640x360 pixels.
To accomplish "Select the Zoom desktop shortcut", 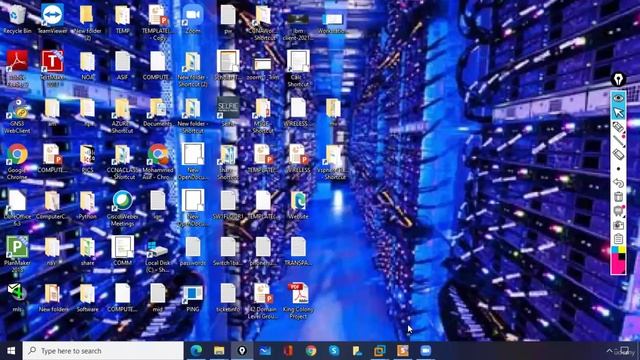I will (193, 19).
